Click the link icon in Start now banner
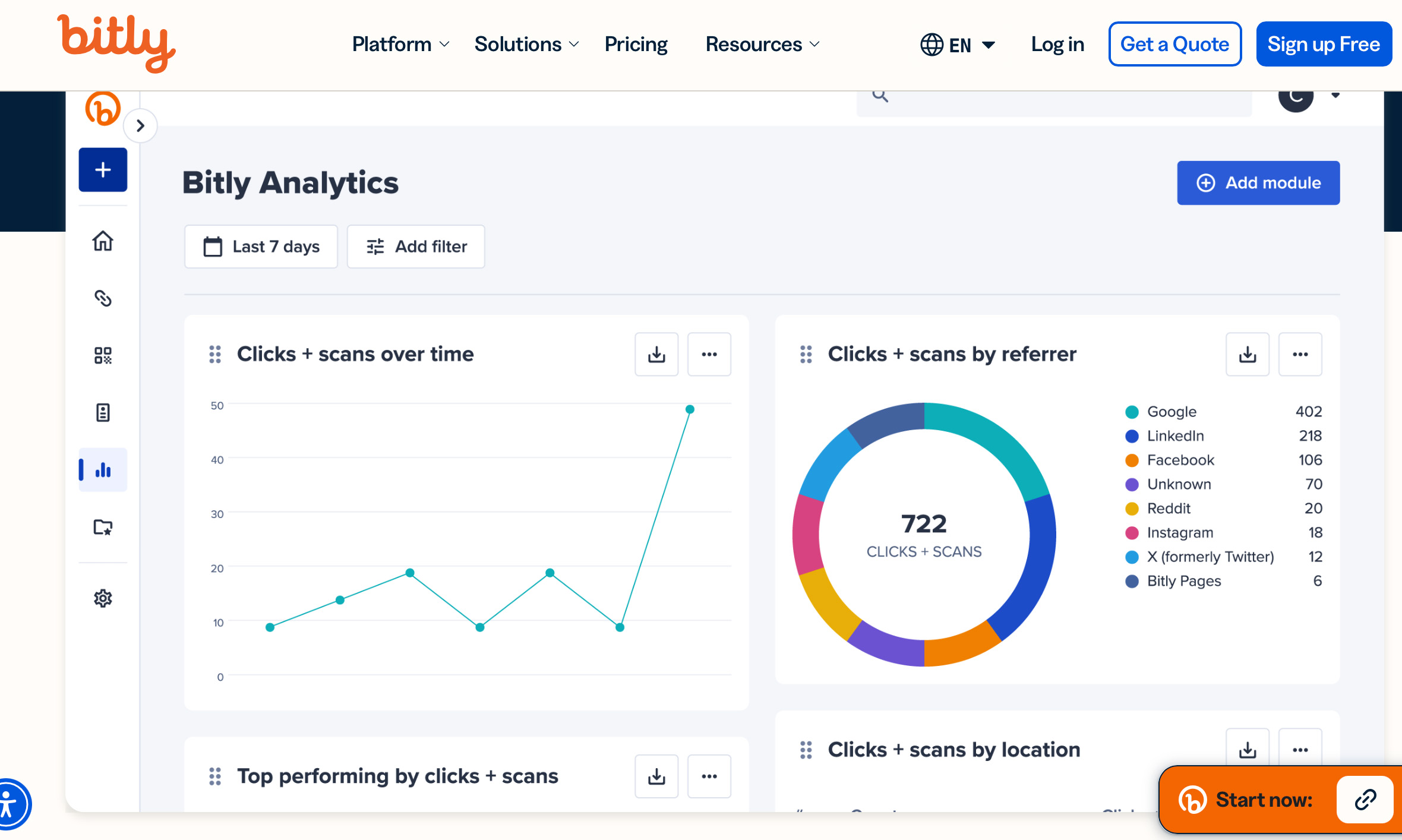The image size is (1402, 840). [x=1365, y=800]
